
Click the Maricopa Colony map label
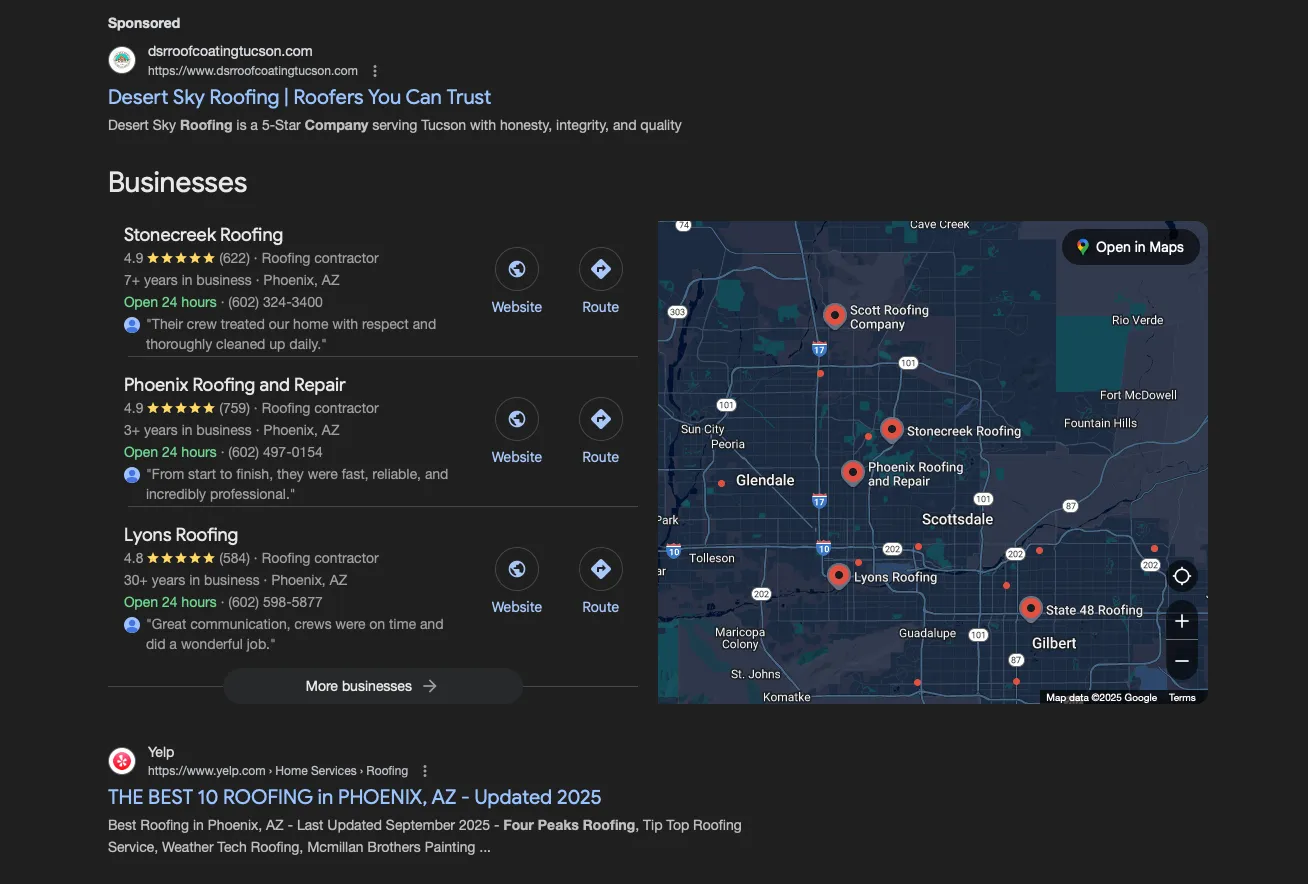click(740, 638)
